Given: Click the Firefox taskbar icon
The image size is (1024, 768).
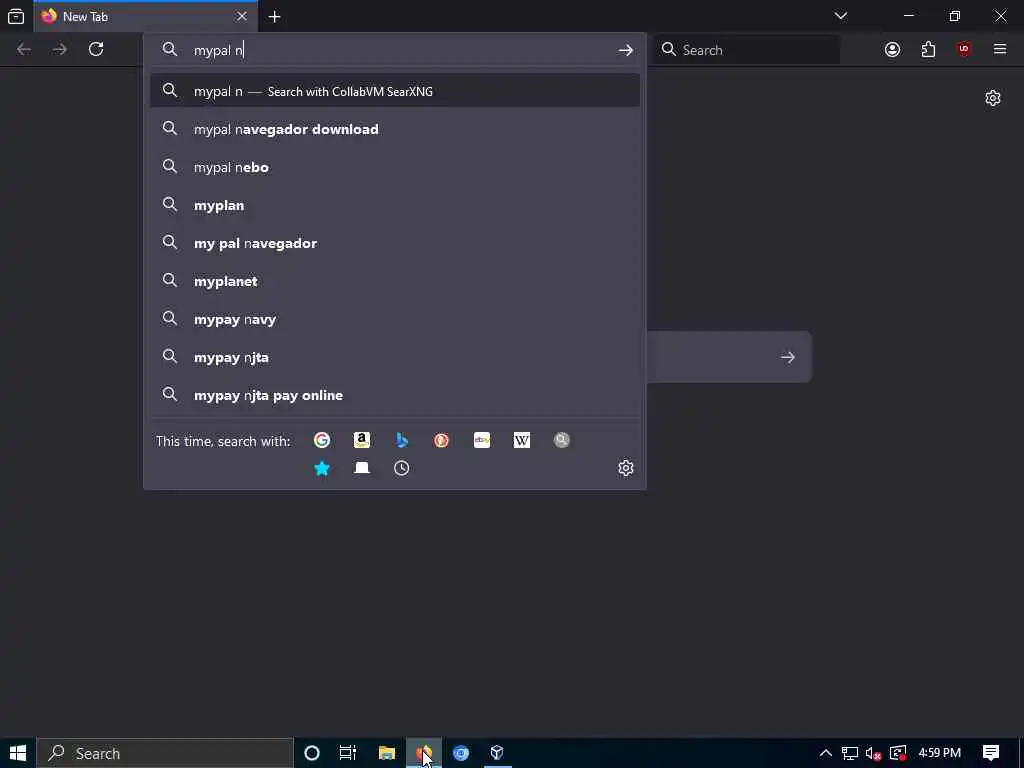Looking at the screenshot, I should [x=424, y=753].
